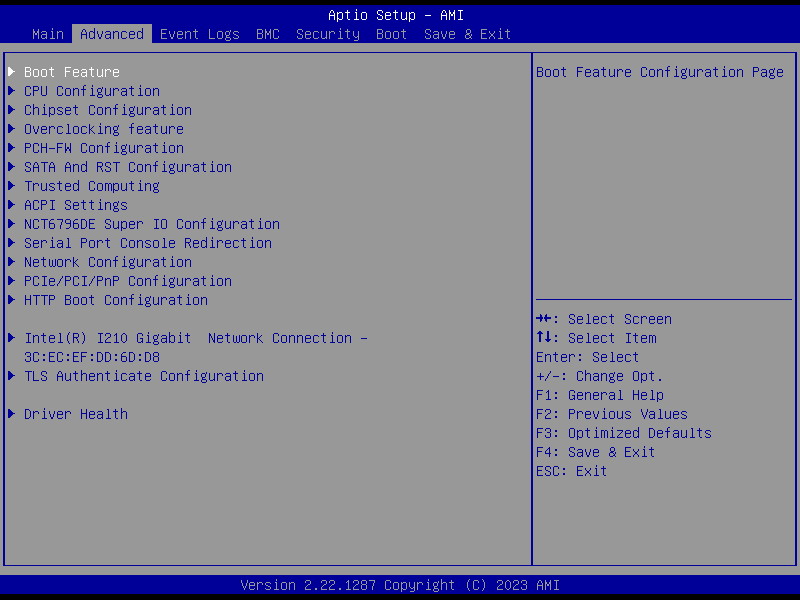
Task: Click ESC: Exit hint
Action: coord(571,471)
